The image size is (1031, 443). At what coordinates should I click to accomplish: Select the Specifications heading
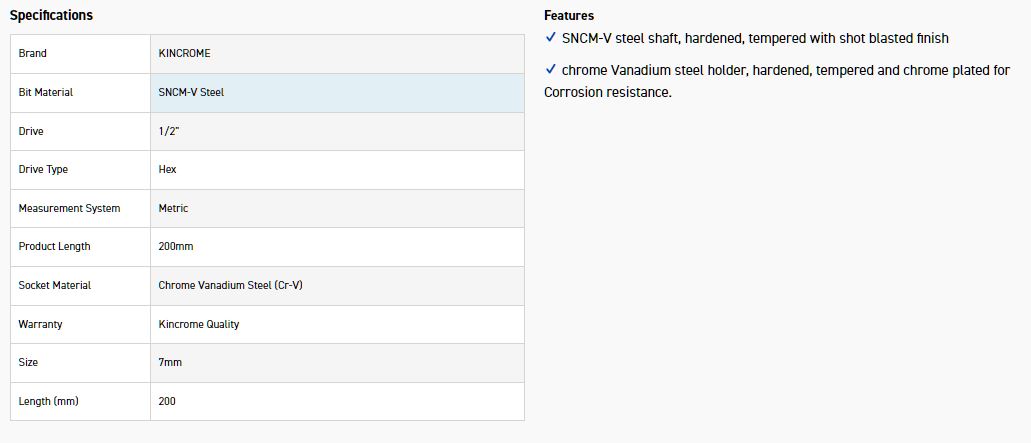[51, 15]
